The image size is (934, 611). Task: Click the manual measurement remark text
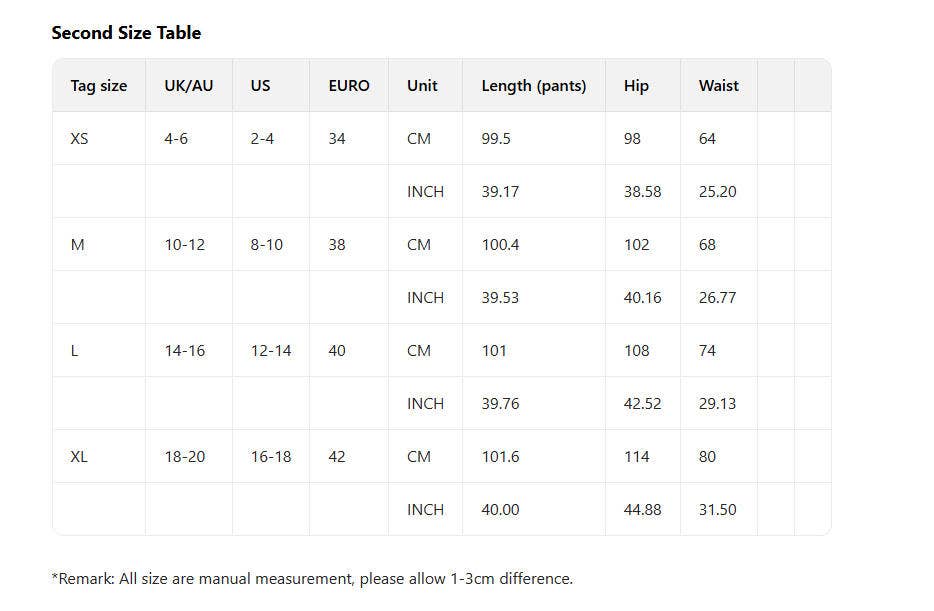pos(312,579)
